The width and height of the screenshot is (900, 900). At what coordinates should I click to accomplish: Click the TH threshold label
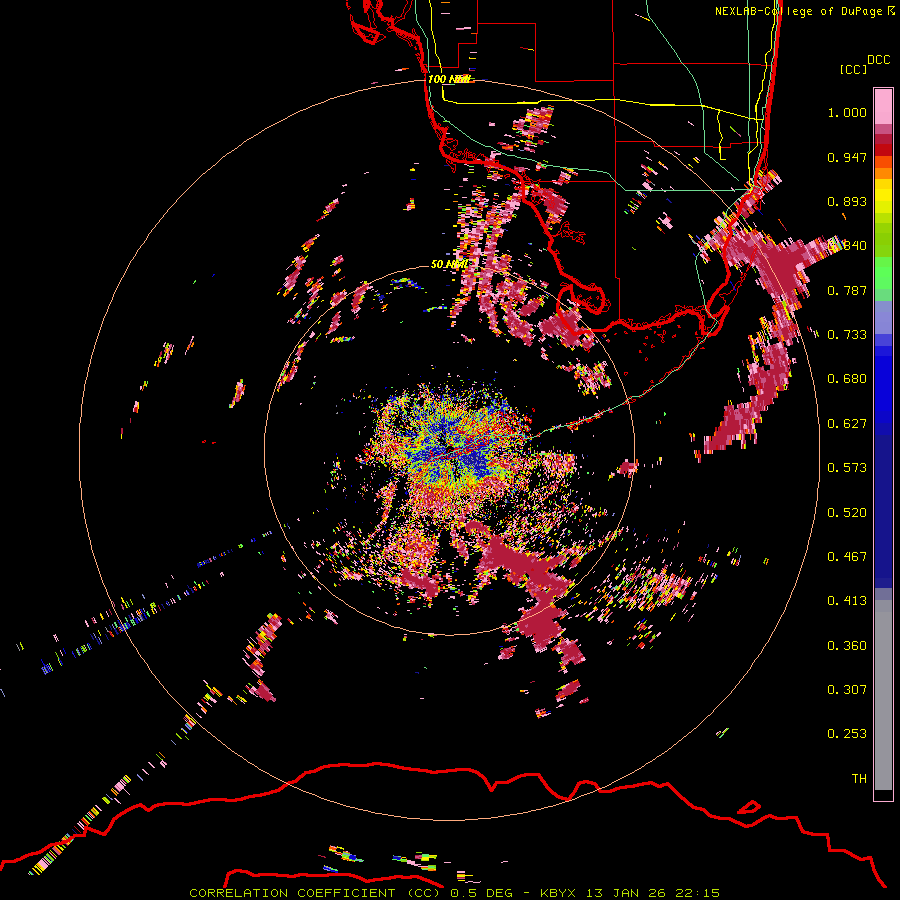pyautogui.click(x=859, y=779)
